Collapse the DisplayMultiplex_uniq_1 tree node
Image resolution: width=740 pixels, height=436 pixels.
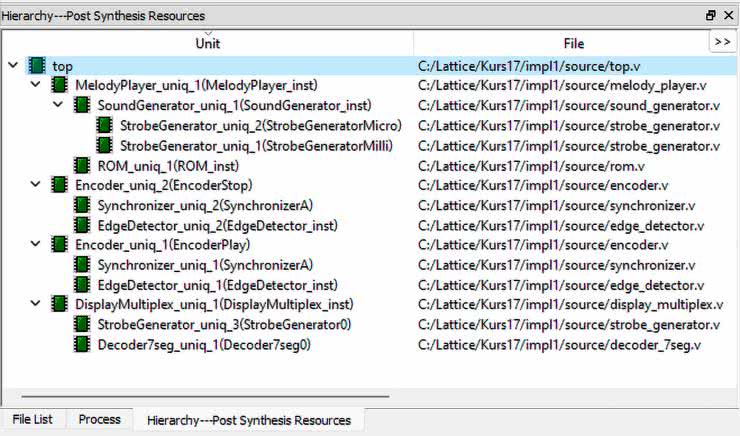click(x=35, y=305)
